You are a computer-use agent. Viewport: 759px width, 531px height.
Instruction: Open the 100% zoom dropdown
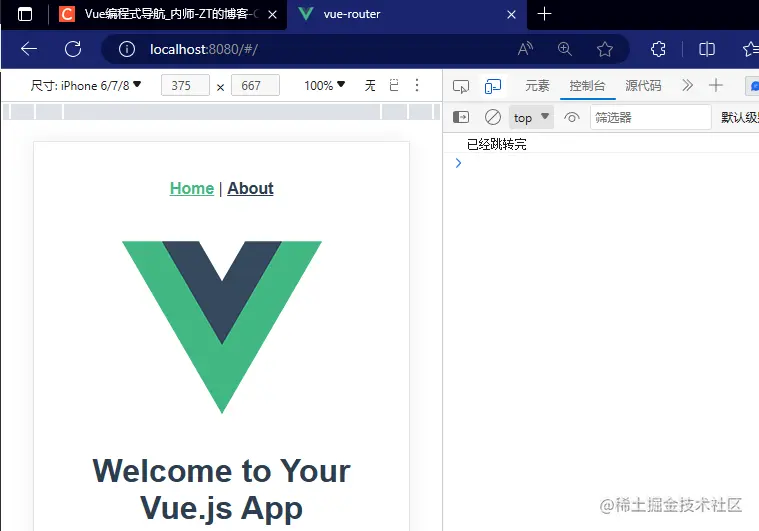click(324, 86)
